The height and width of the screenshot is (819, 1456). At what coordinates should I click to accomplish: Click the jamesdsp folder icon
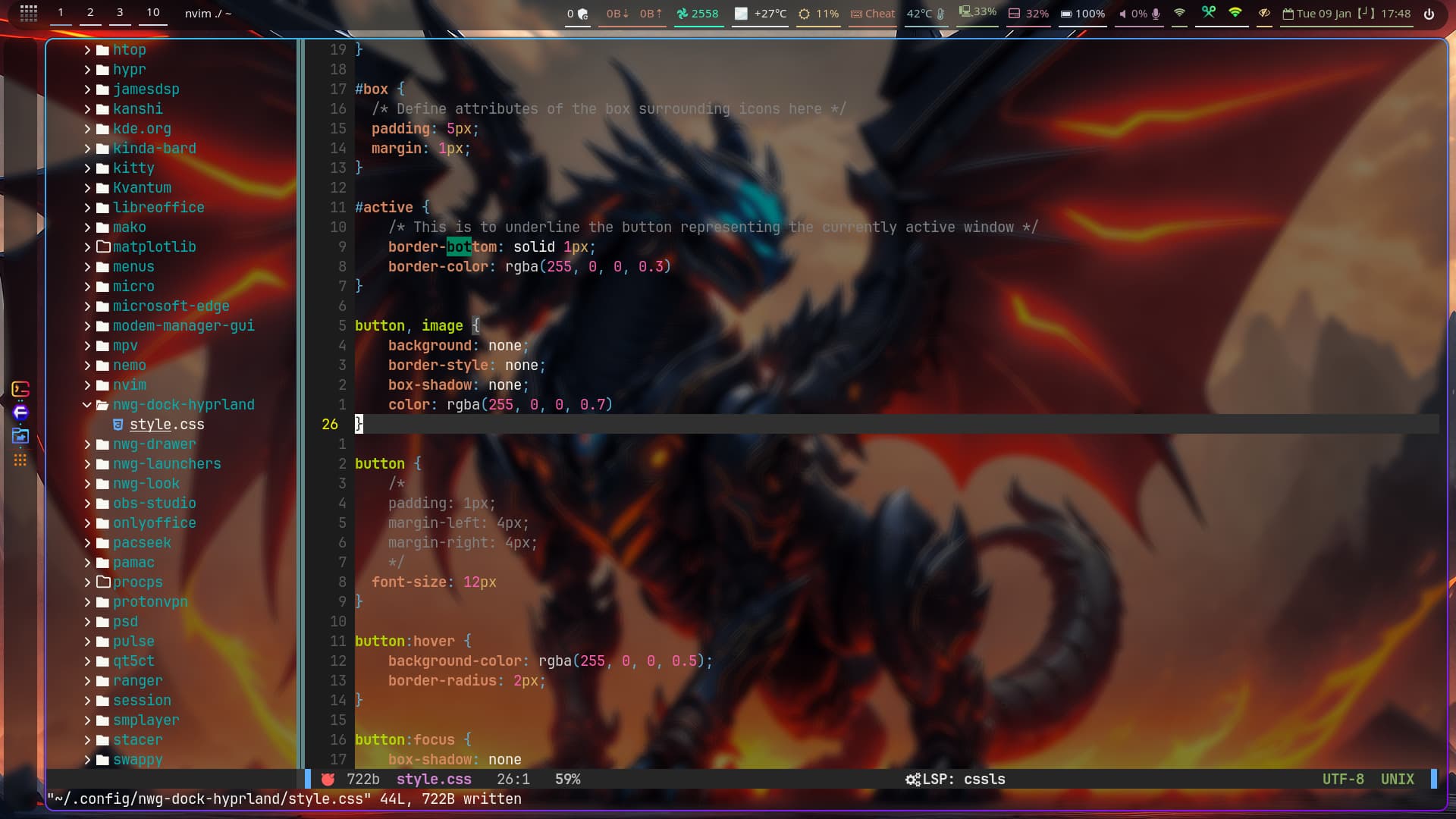[x=103, y=89]
